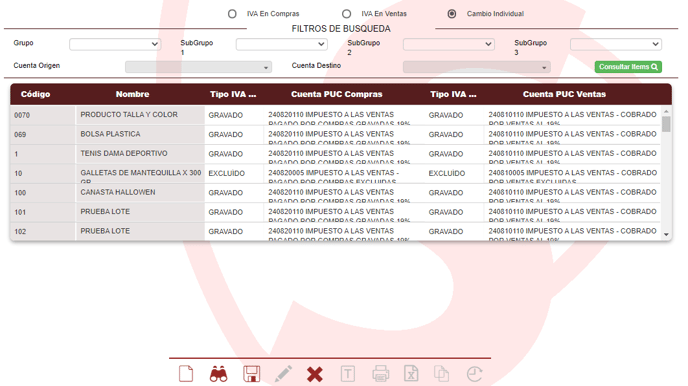Open the Grupo dropdown

115,44
